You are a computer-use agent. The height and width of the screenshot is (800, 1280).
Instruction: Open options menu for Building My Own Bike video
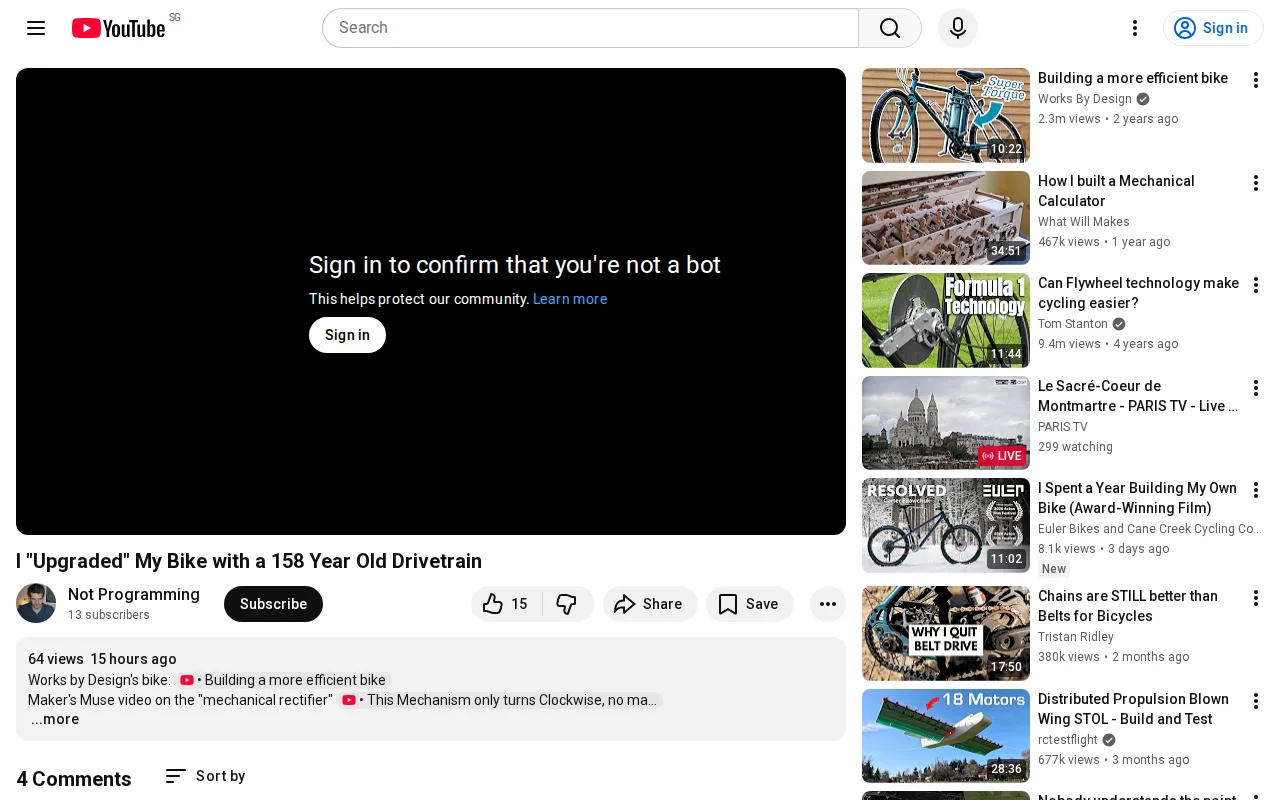click(x=1256, y=490)
